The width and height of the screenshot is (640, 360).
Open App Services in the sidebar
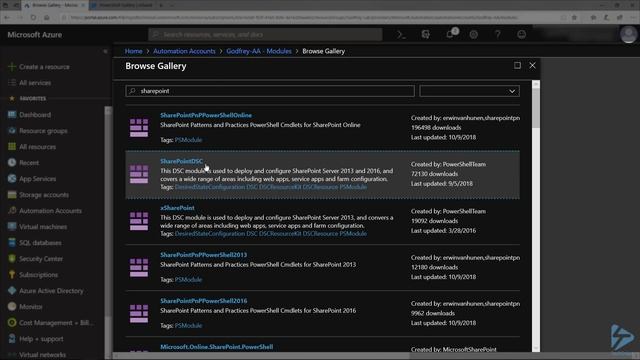pyautogui.click(x=38, y=179)
